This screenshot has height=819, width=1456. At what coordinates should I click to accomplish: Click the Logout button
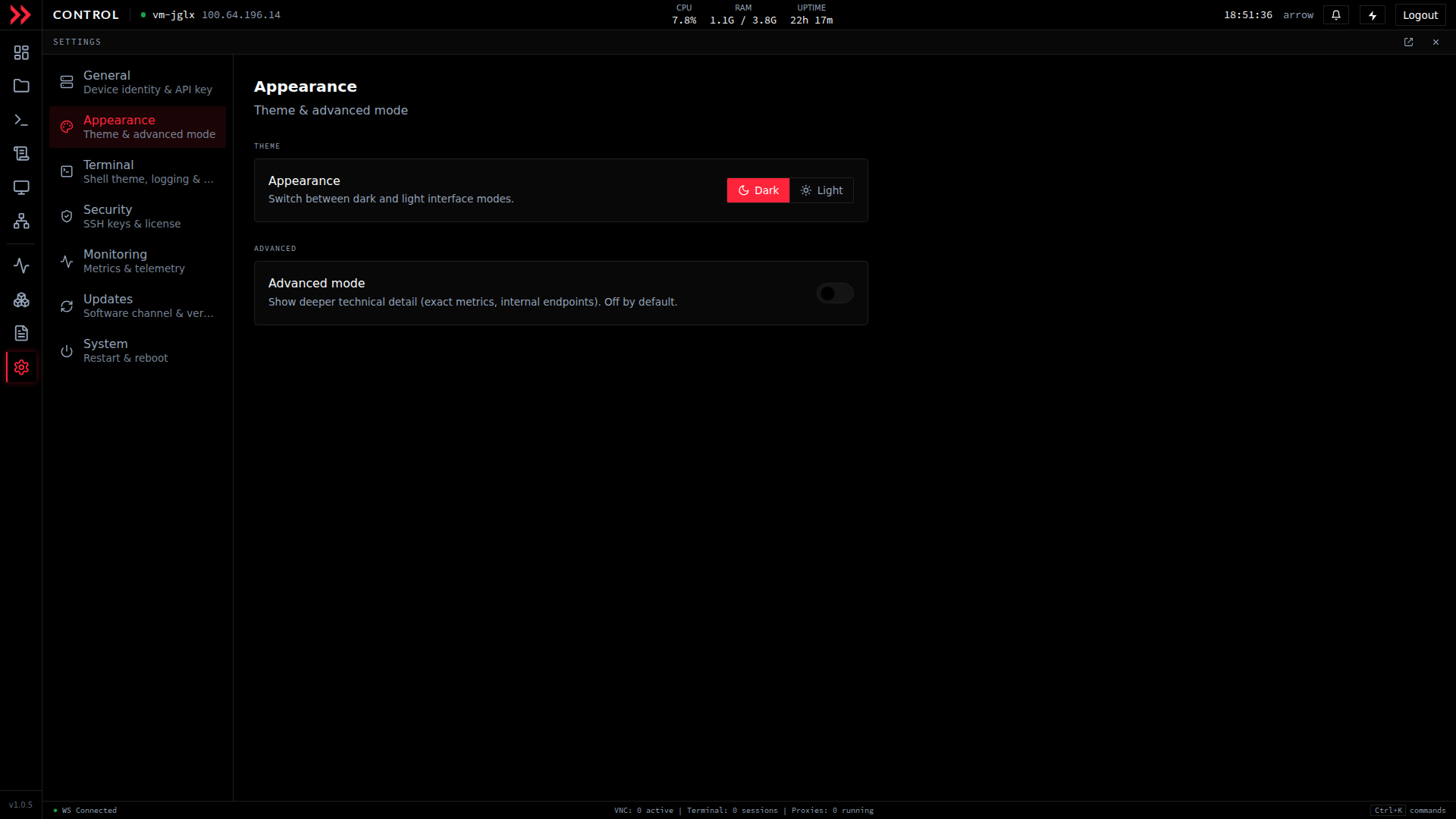pyautogui.click(x=1420, y=15)
